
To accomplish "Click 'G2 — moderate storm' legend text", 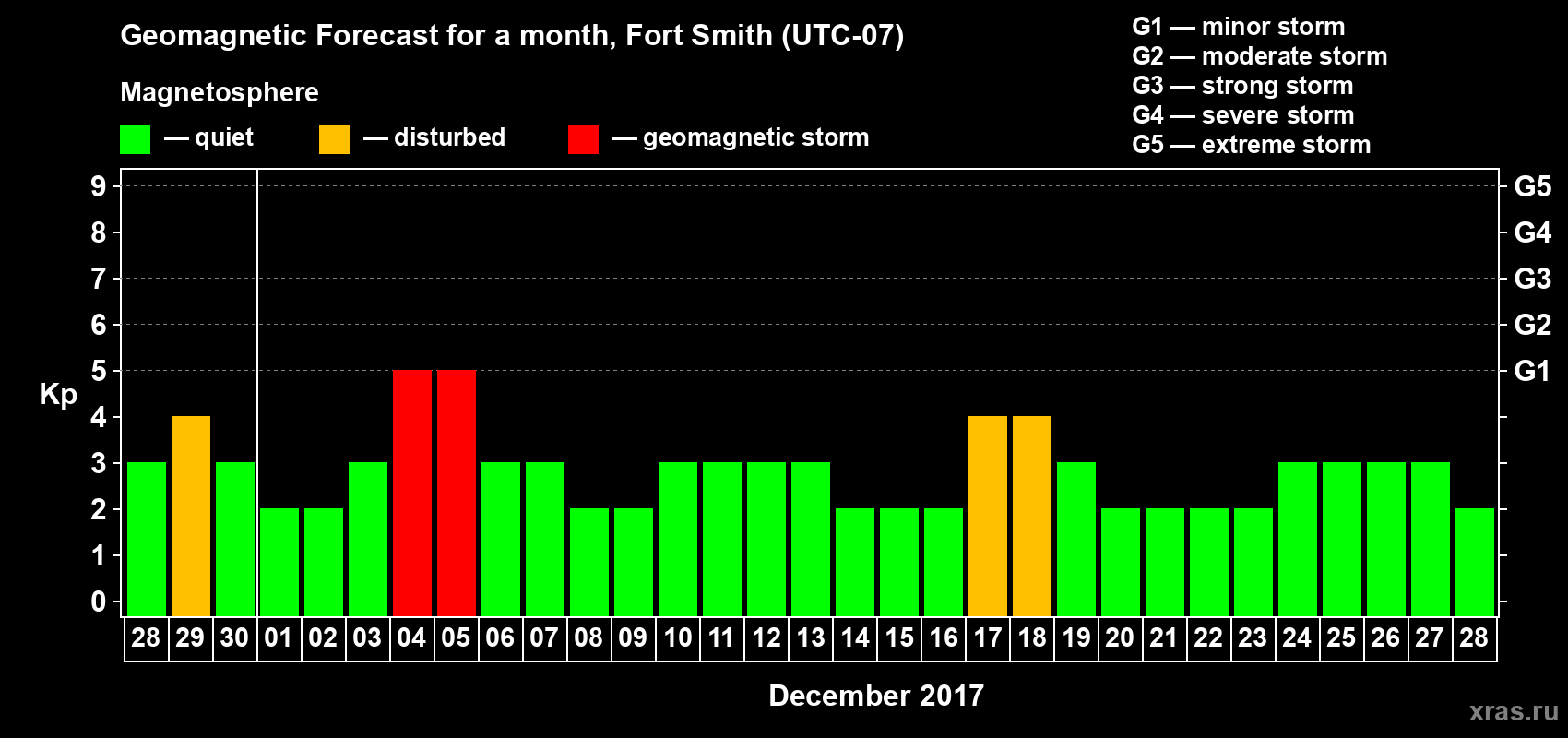I will point(1260,56).
